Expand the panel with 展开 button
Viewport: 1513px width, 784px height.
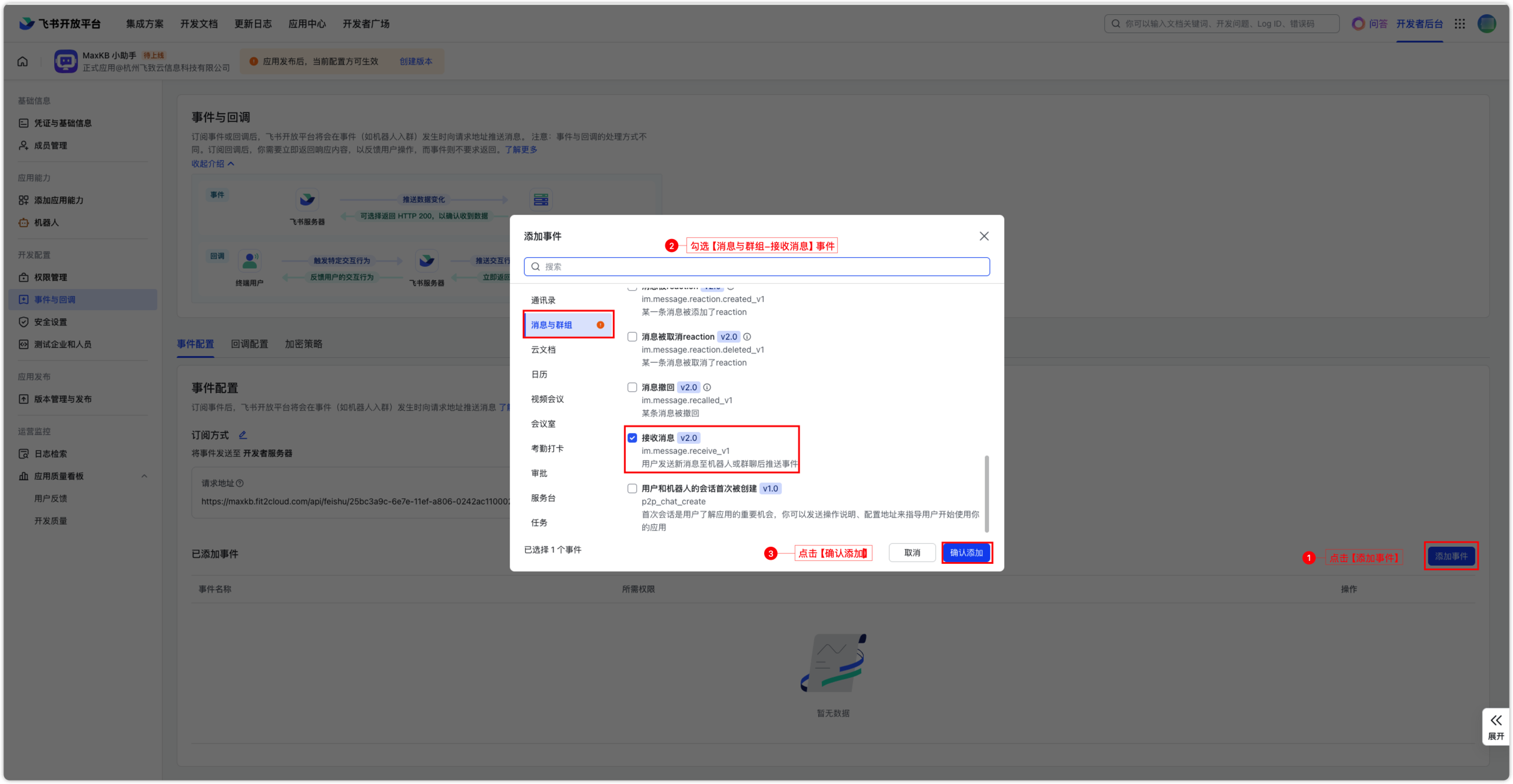(x=1495, y=727)
